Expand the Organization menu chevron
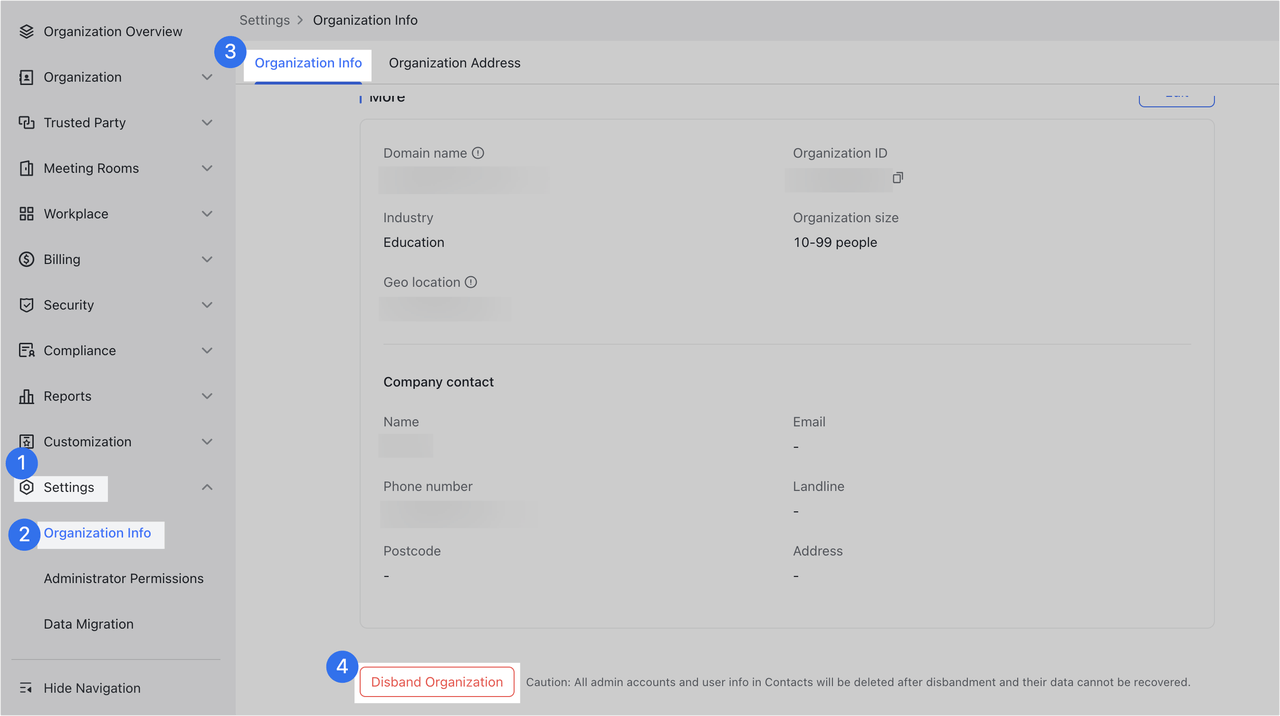Image resolution: width=1280 pixels, height=716 pixels. tap(207, 78)
